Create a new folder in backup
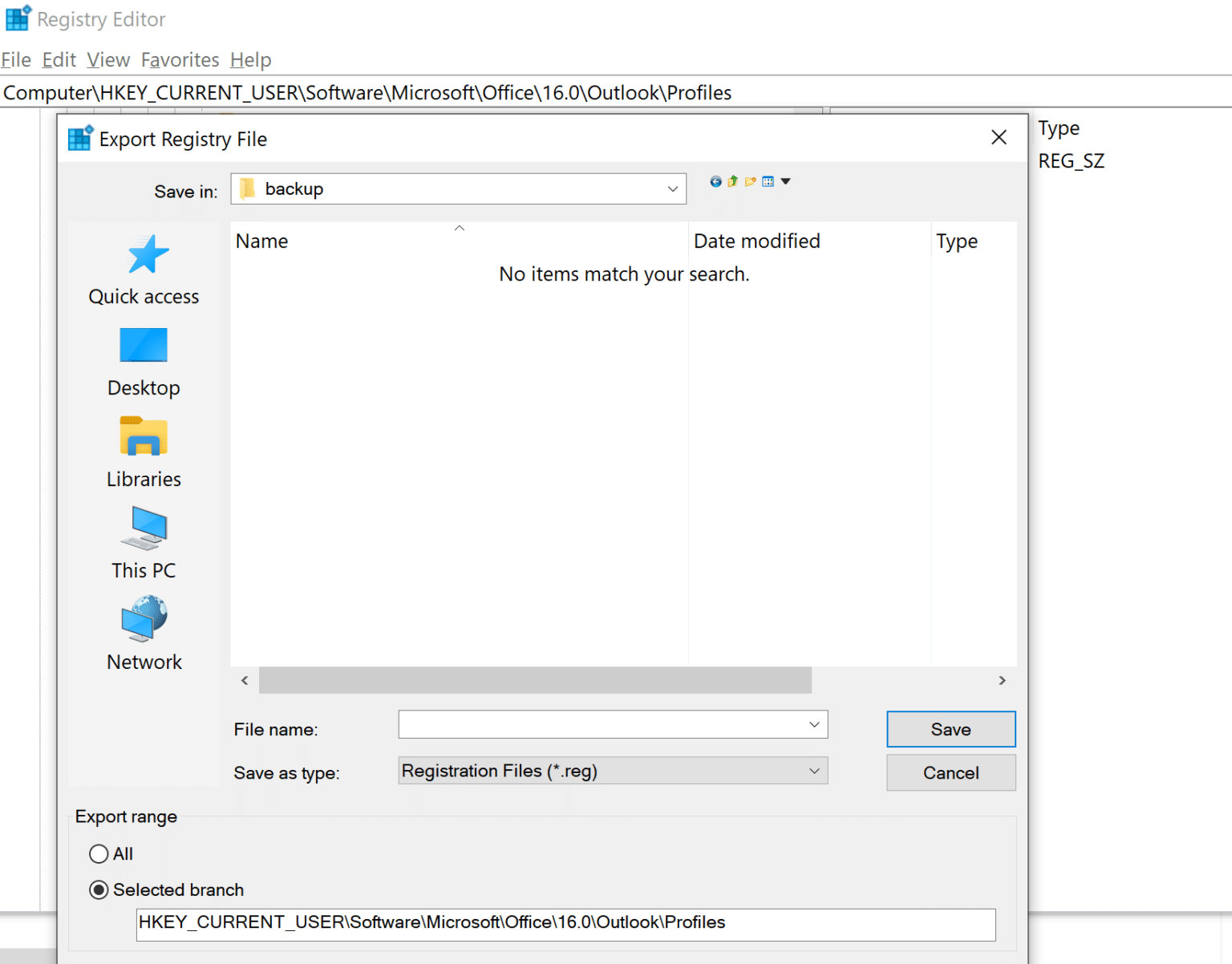1232x964 pixels. (x=751, y=182)
